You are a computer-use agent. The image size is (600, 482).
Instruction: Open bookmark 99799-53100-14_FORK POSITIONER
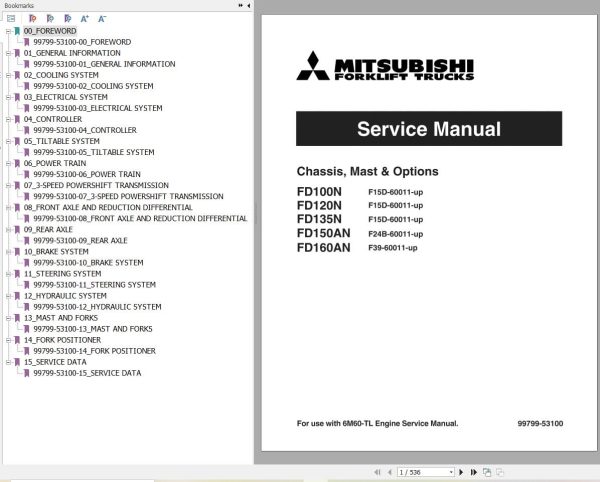tap(95, 351)
